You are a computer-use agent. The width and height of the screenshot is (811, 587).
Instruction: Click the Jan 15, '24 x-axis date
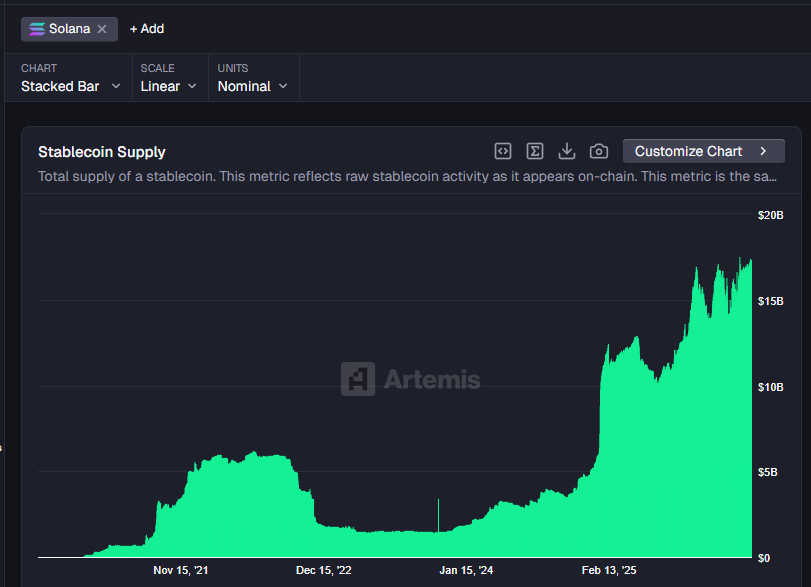click(x=466, y=570)
